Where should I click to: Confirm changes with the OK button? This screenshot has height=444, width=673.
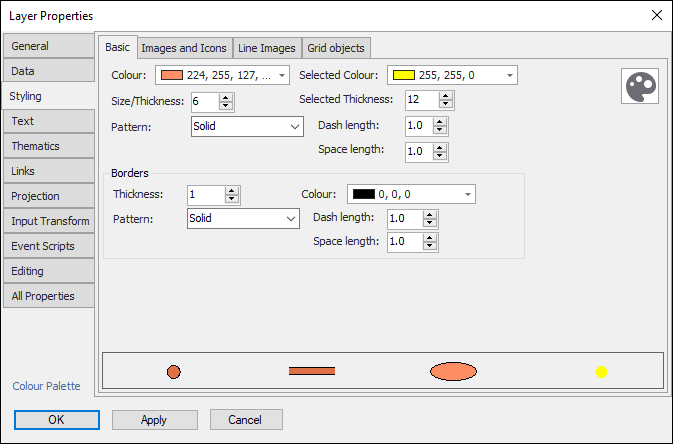(x=56, y=420)
